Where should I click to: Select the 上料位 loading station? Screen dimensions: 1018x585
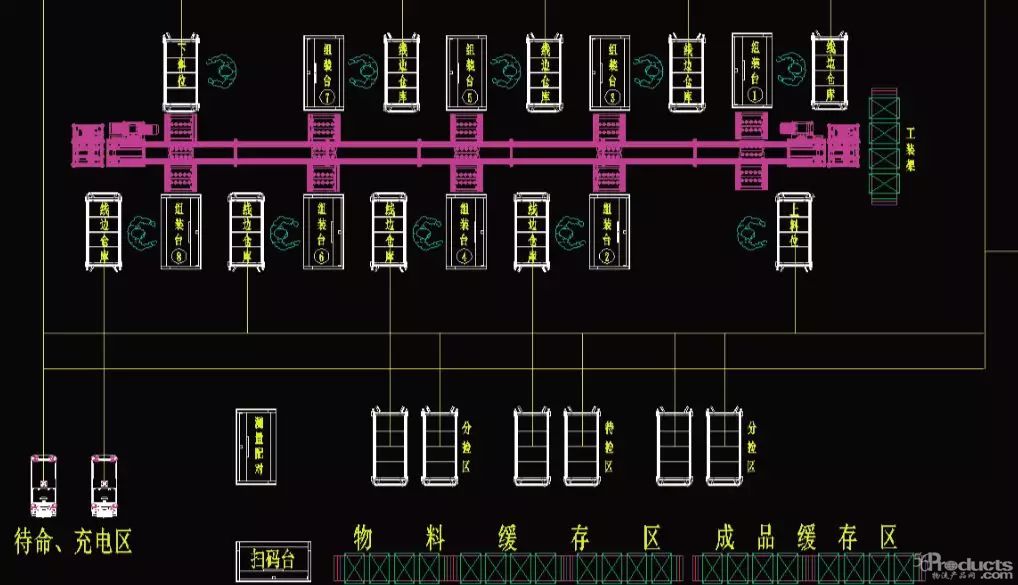pyautogui.click(x=795, y=231)
